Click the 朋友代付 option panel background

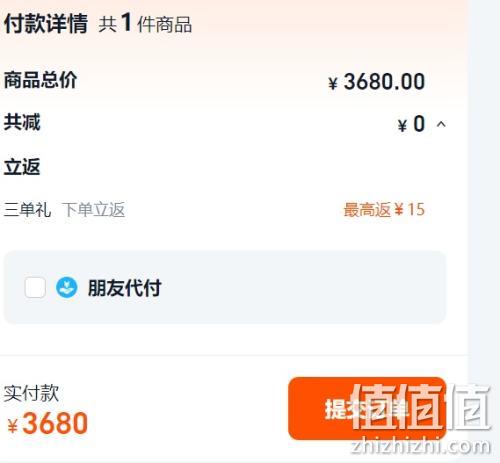pos(225,287)
